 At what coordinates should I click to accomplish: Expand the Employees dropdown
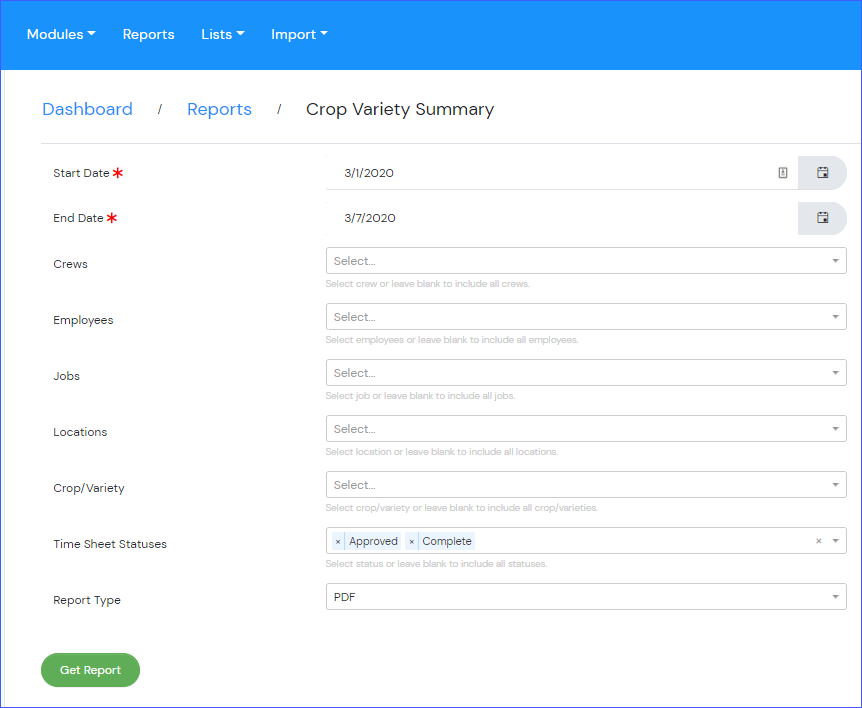(x=586, y=317)
